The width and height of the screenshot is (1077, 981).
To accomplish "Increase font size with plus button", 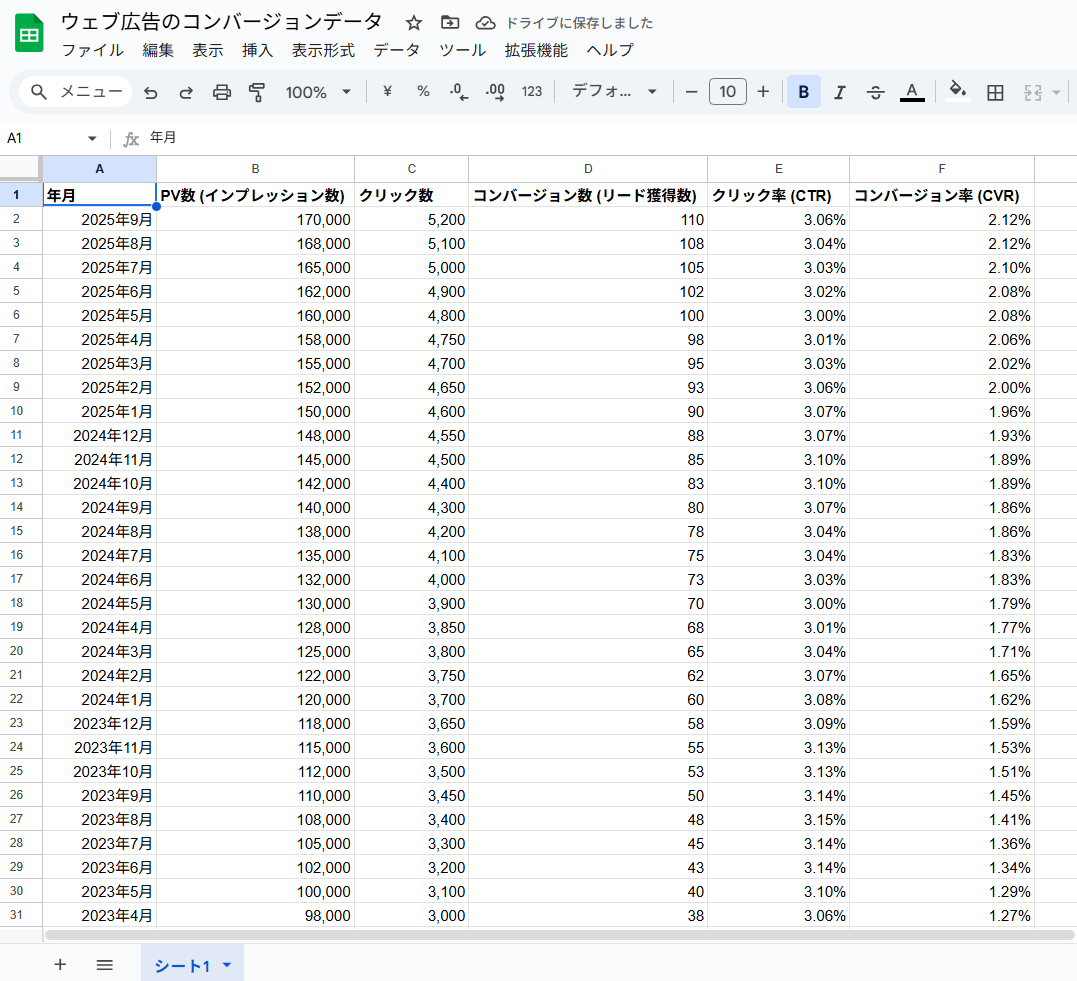I will tap(763, 92).
